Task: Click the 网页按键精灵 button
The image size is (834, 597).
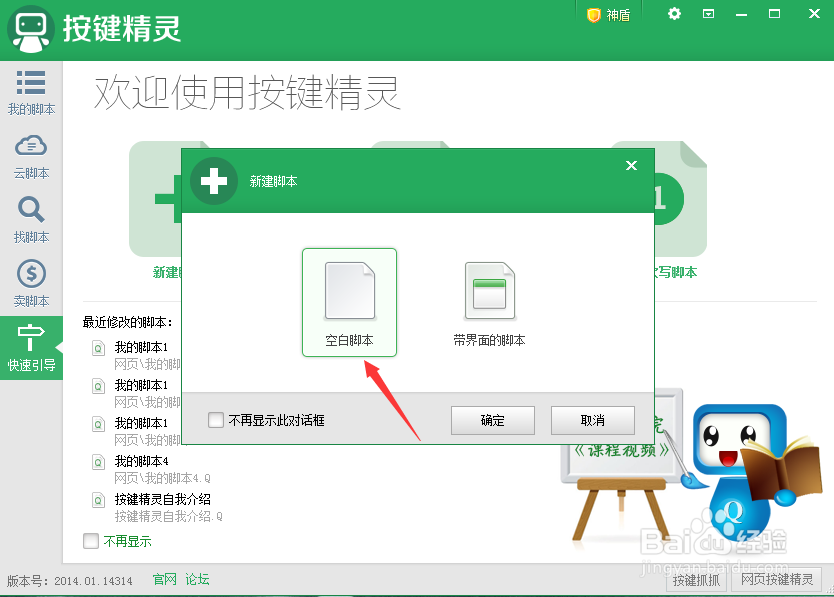Action: coord(777,579)
